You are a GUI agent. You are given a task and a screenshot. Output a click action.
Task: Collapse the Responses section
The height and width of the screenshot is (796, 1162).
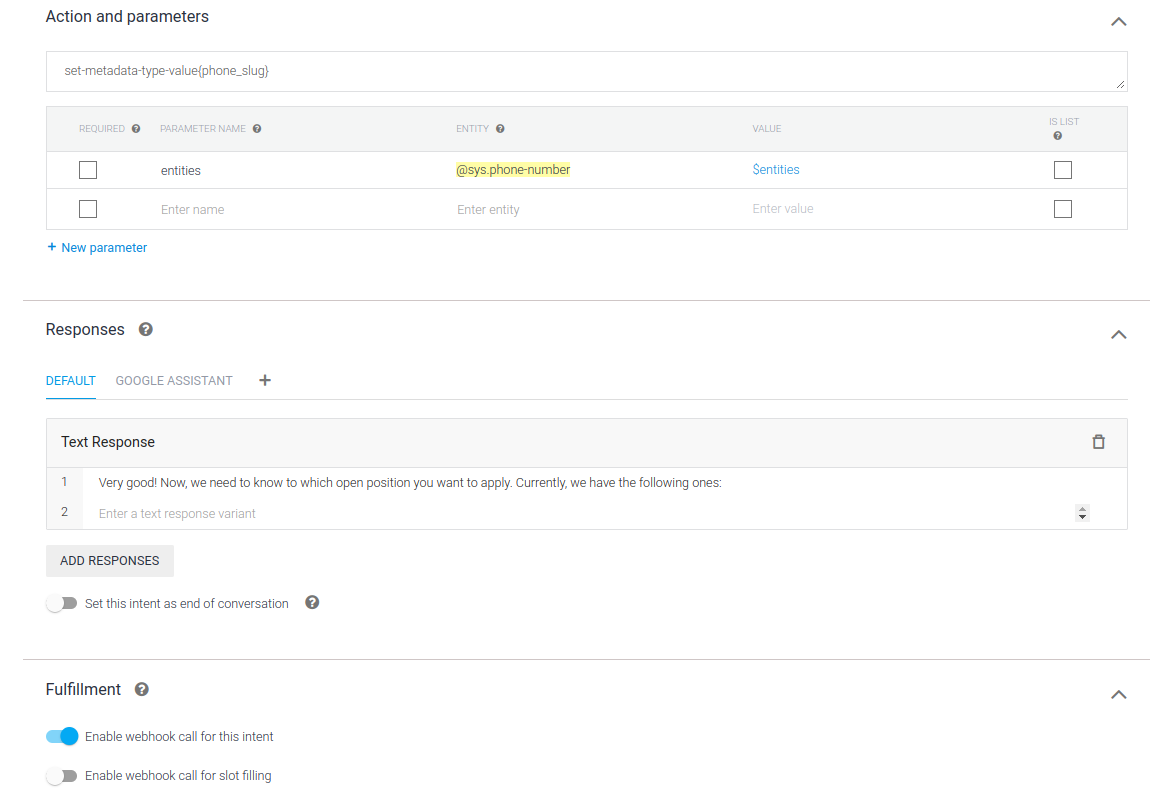click(x=1118, y=334)
